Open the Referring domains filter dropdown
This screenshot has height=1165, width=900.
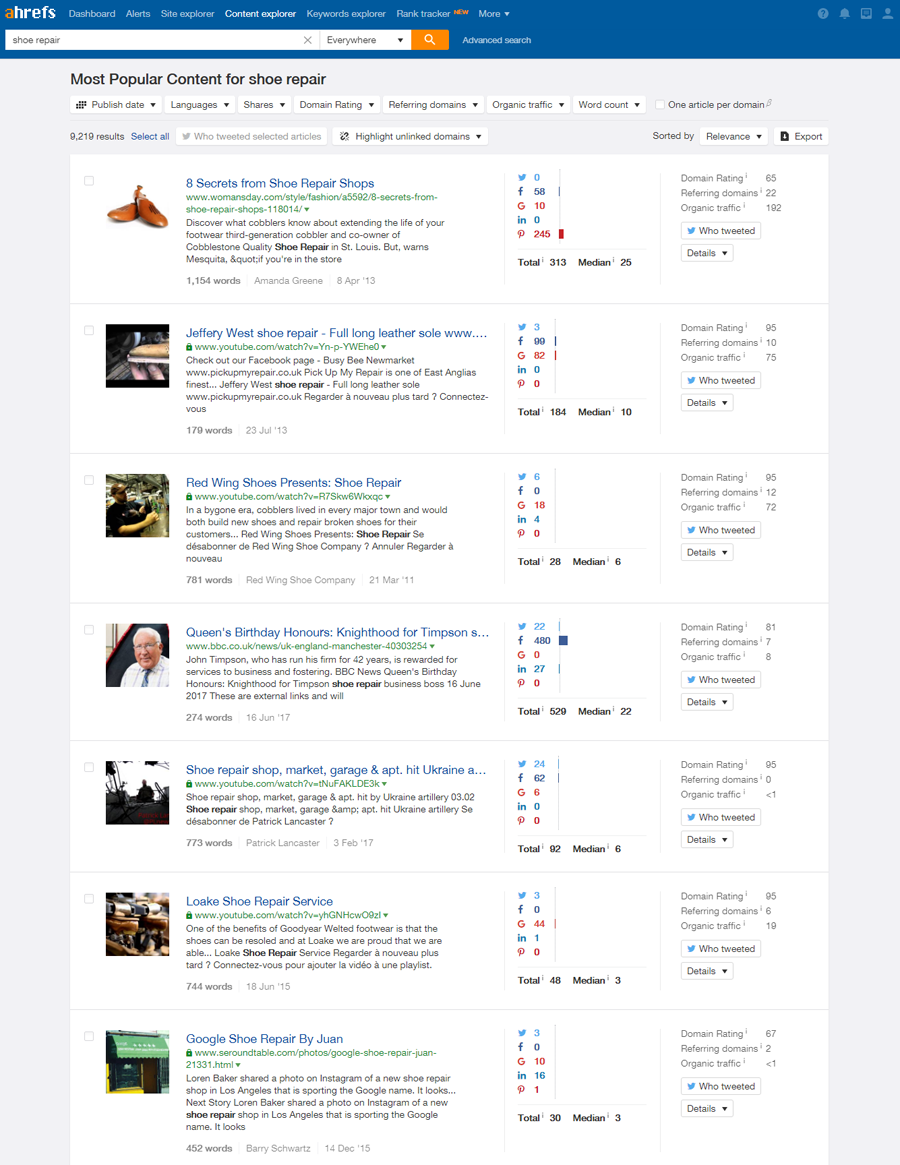(433, 105)
